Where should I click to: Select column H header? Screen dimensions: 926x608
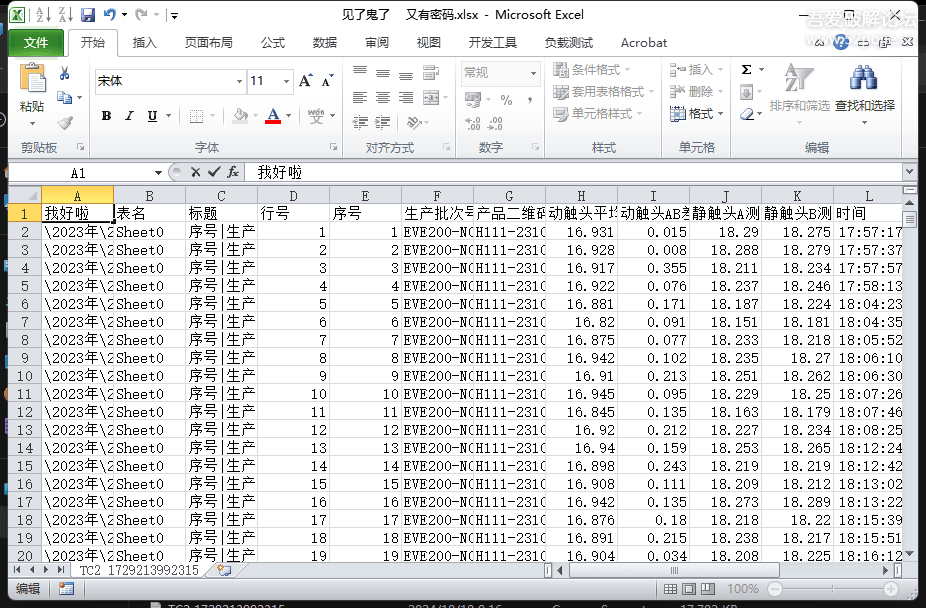click(581, 195)
